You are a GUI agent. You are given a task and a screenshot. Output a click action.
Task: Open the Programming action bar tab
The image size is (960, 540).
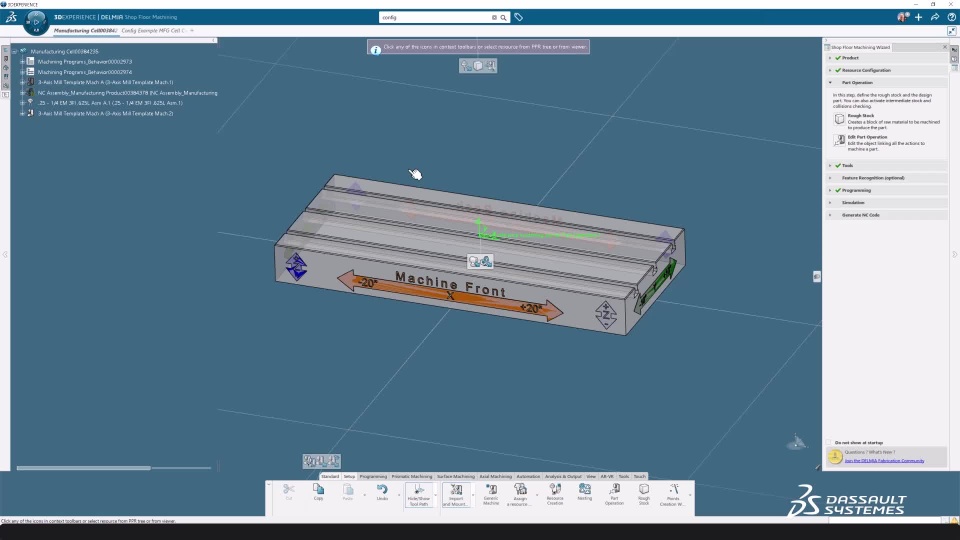pyautogui.click(x=373, y=476)
